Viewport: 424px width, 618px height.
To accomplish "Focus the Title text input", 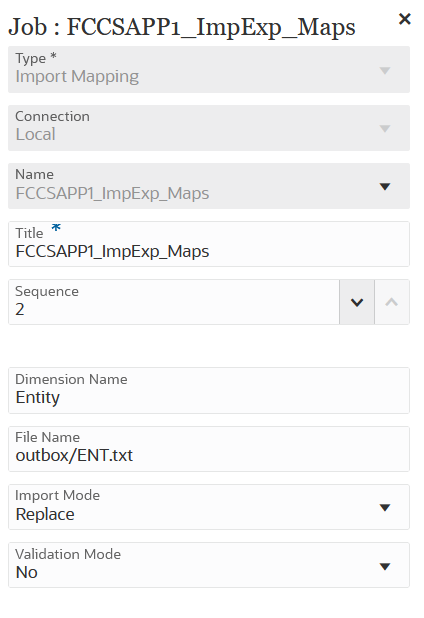I will 209,244.
